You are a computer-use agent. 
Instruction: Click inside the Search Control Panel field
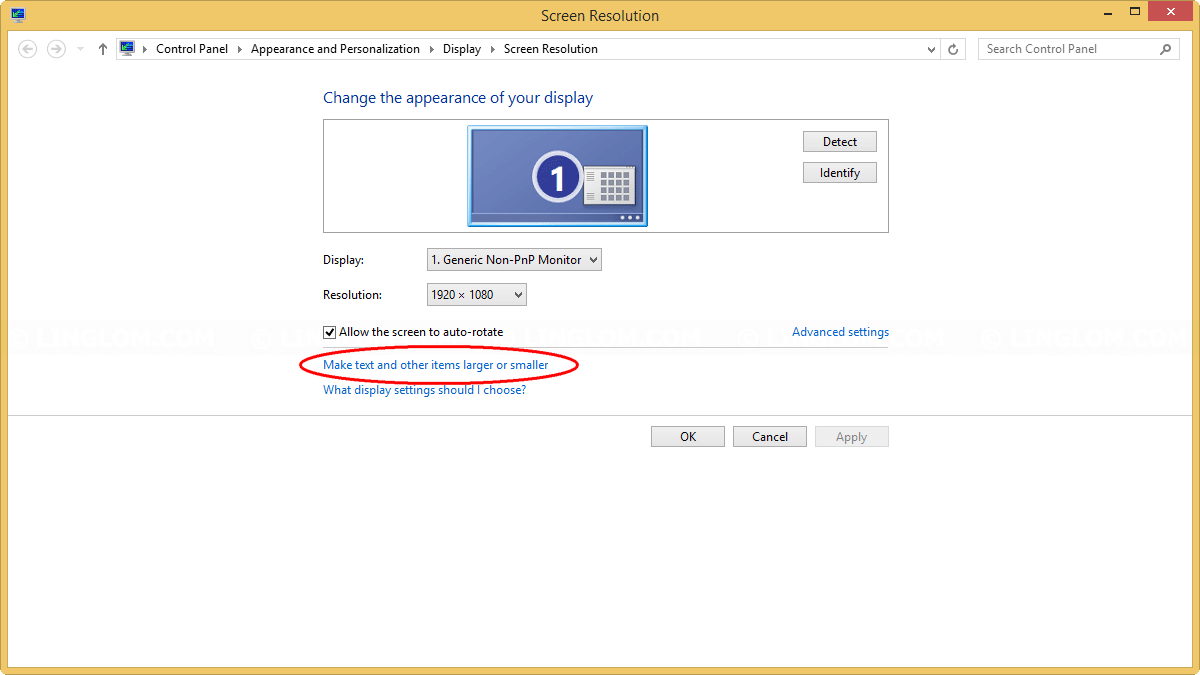coord(1060,48)
